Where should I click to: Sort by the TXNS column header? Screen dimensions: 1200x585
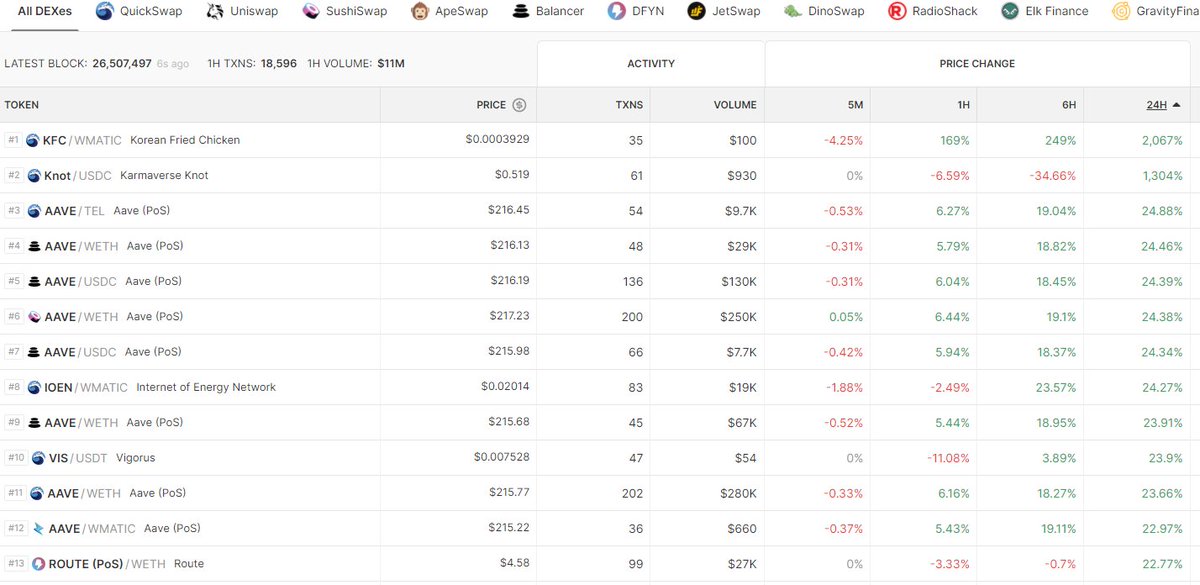tap(629, 105)
